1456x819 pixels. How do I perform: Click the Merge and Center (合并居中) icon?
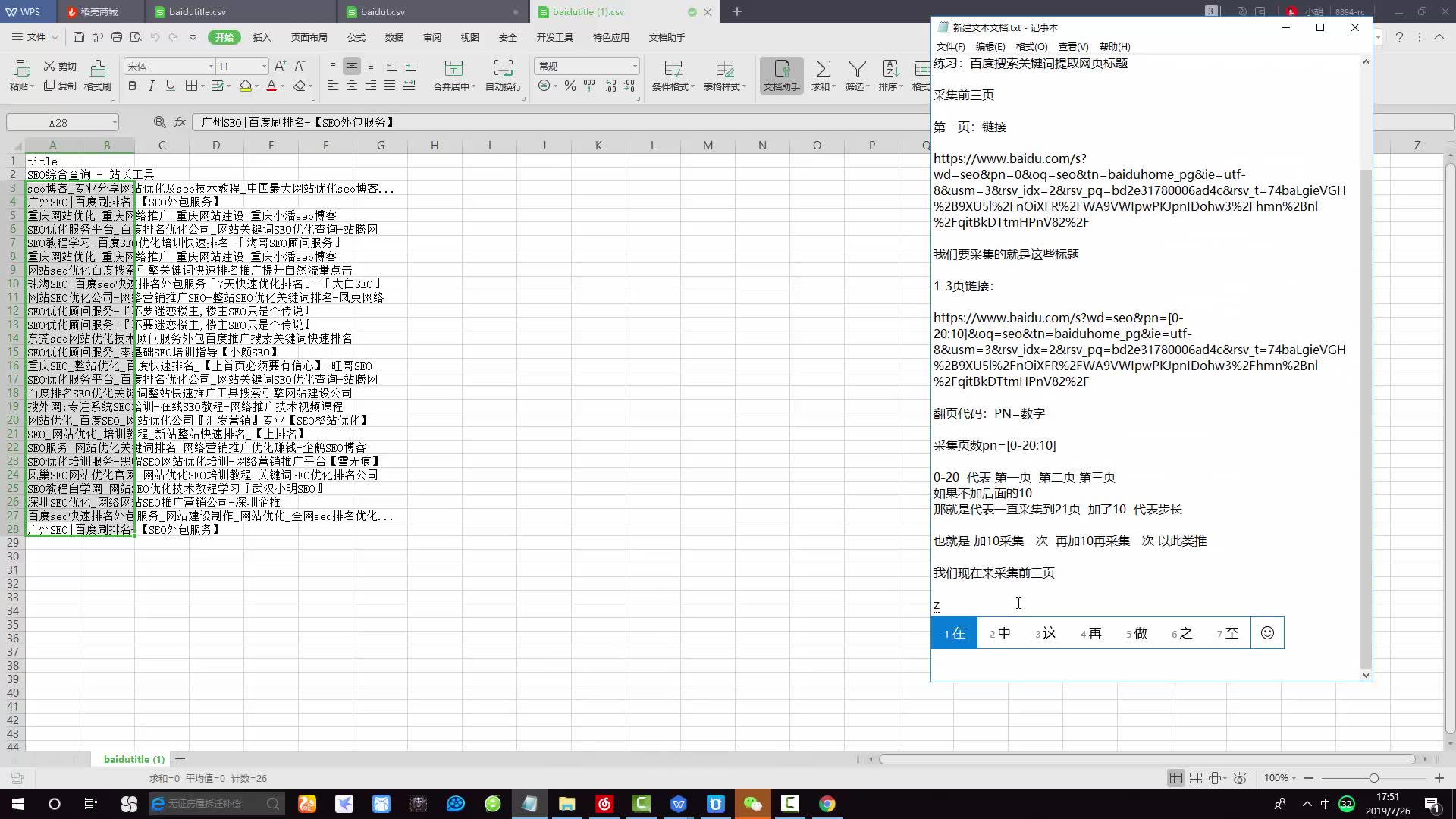tap(453, 68)
